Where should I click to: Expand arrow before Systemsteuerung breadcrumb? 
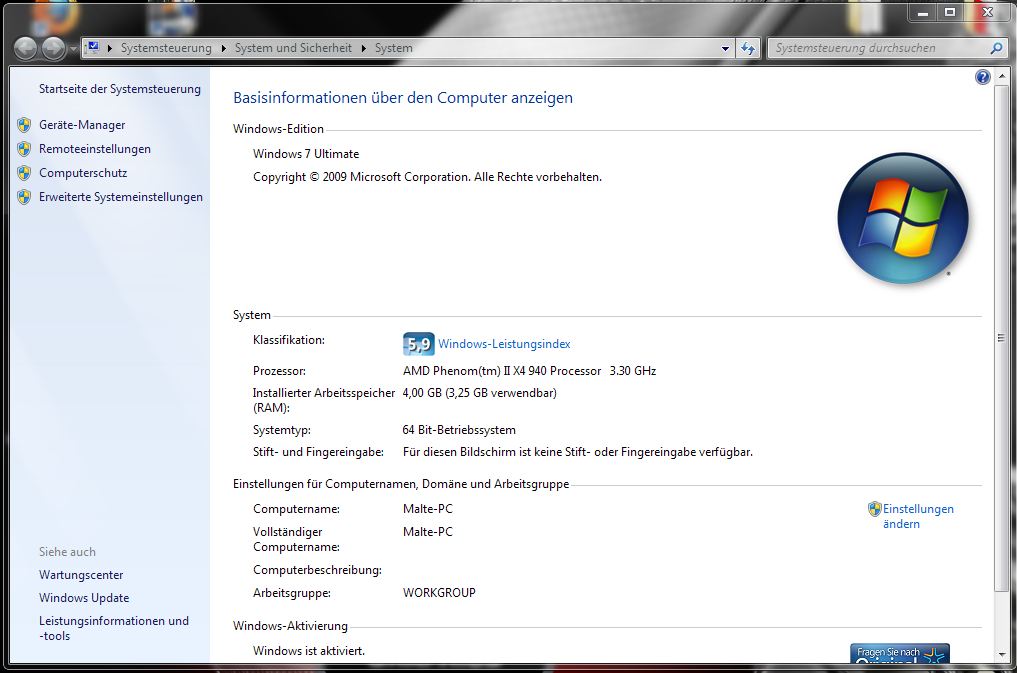(110, 48)
